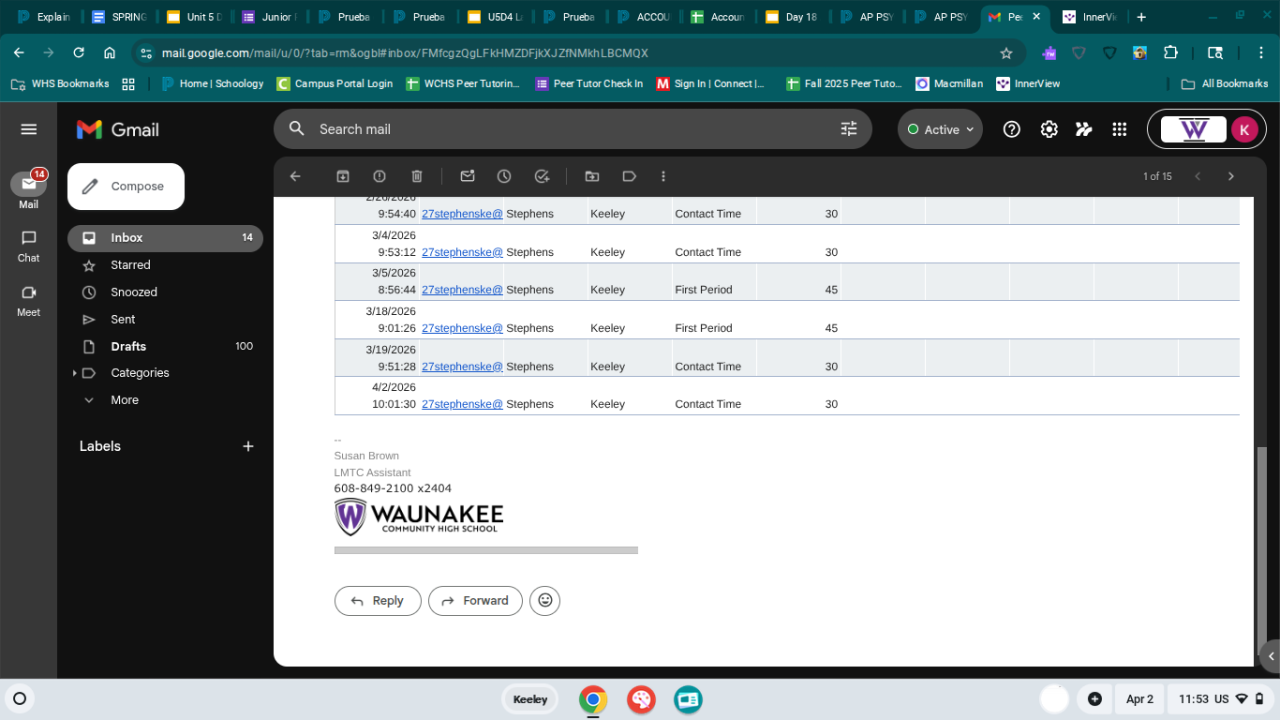Viewport: 1280px width, 720px height.
Task: Open the Google apps grid
Action: pyautogui.click(x=1119, y=129)
